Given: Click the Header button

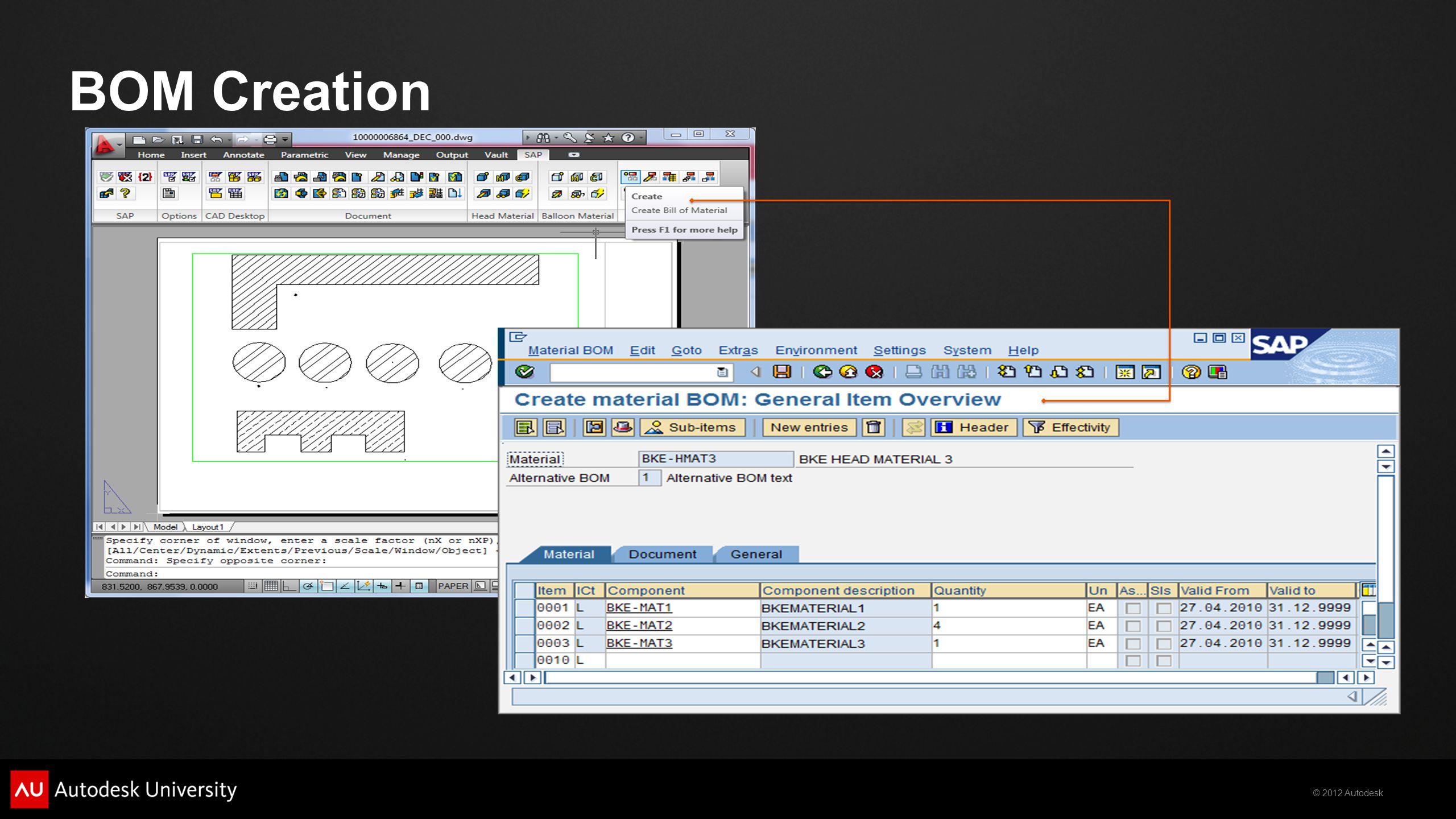Looking at the screenshot, I should pos(974,427).
